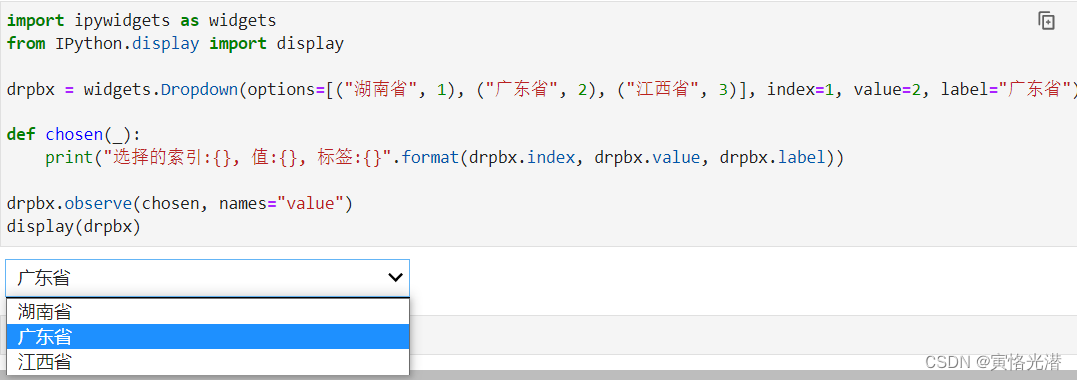Click the 'from IPython.display import display' line
Screen dimensions: 1077x380
pos(175,44)
